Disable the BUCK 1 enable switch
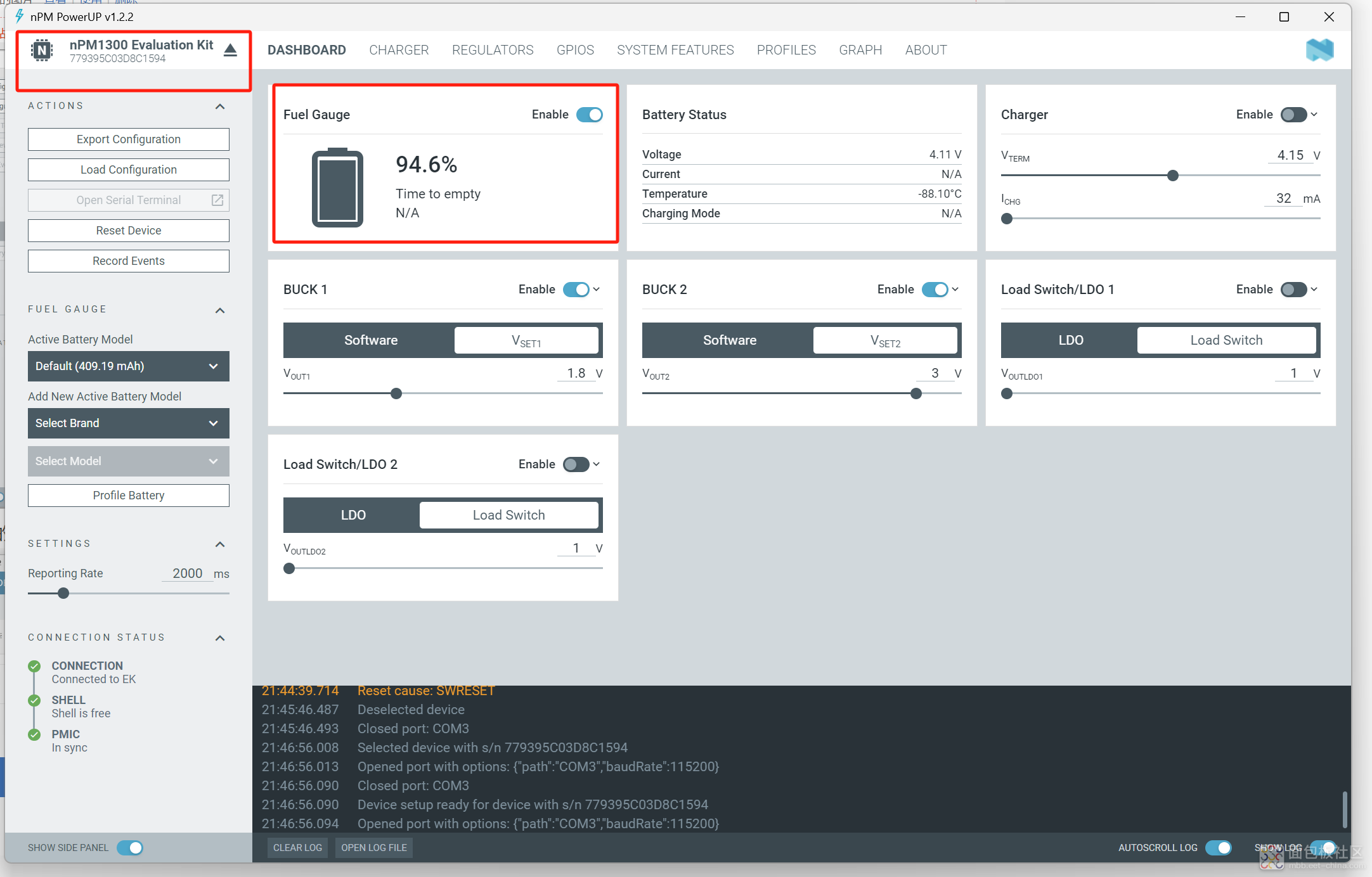This screenshot has height=877, width=1372. (576, 290)
